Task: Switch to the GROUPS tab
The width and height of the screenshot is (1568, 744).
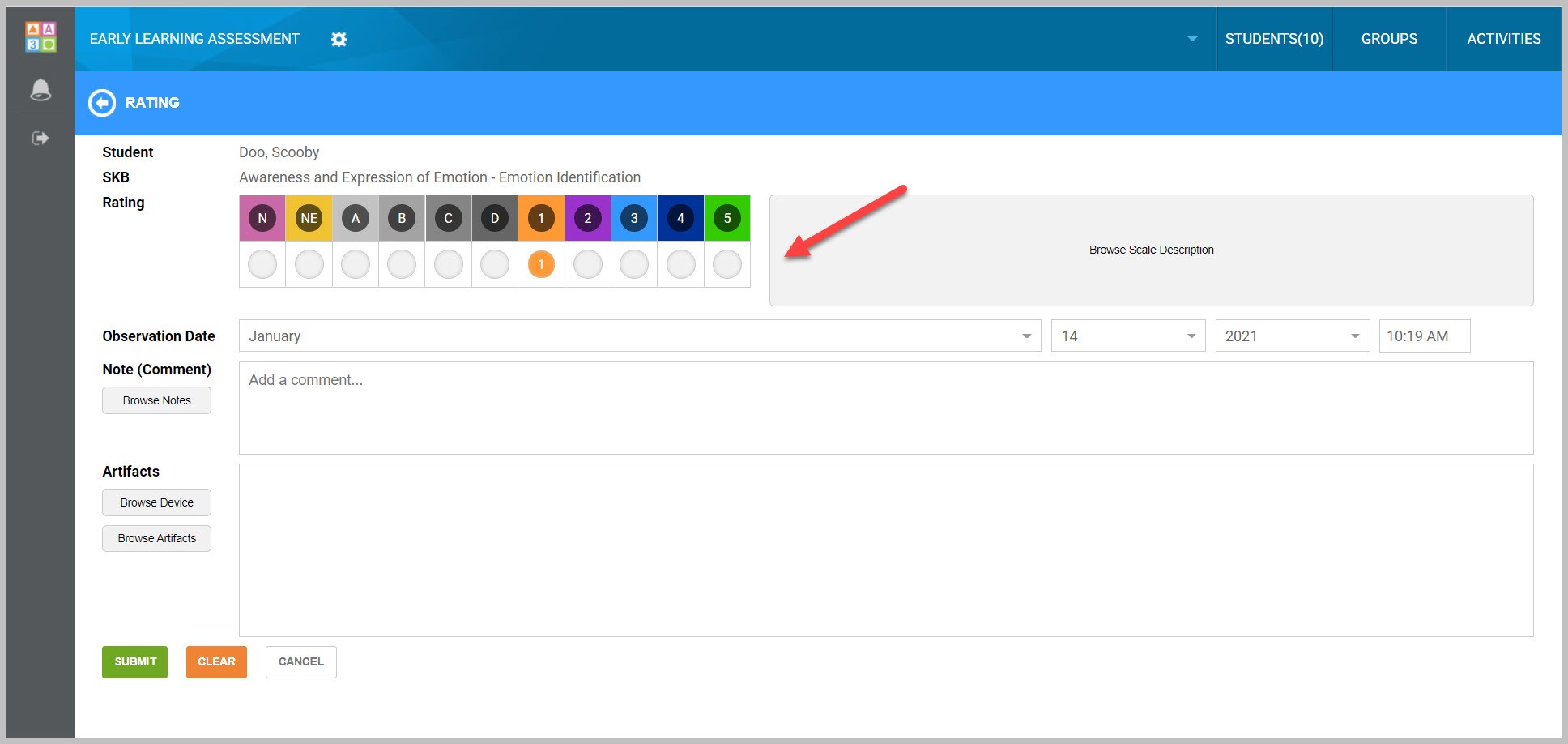Action: point(1388,39)
